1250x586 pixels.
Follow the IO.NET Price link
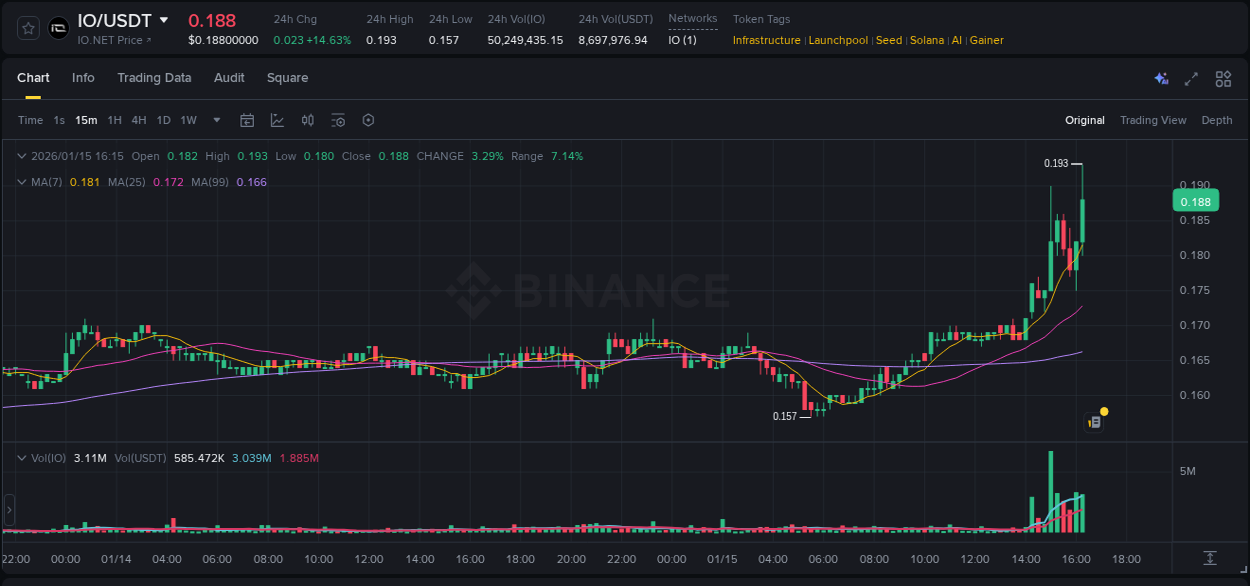pos(110,41)
